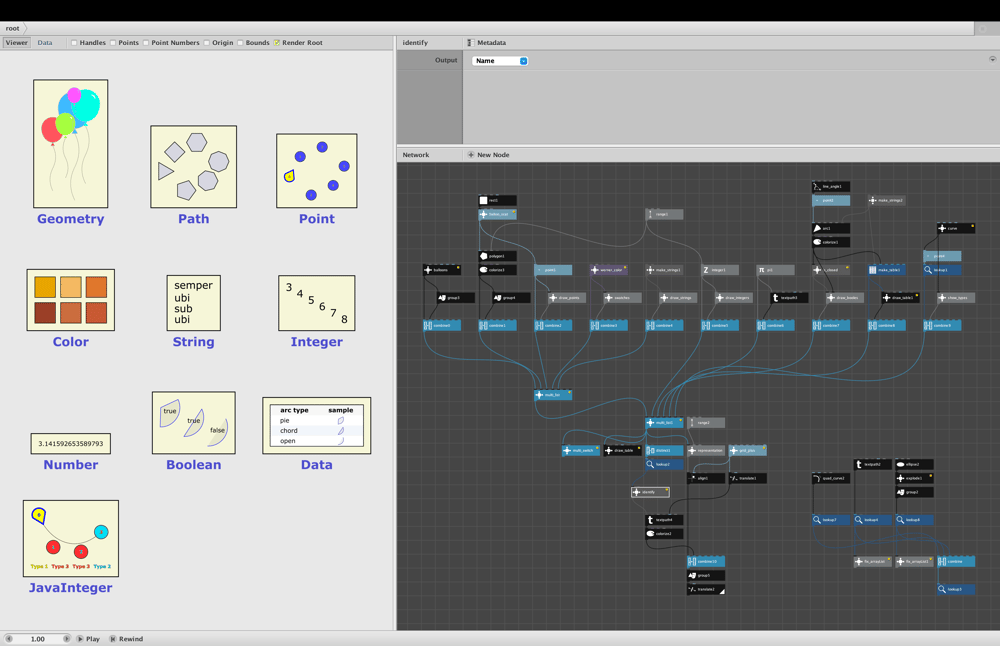Image resolution: width=1000 pixels, height=646 pixels.
Task: Select the integer1 node
Action: point(719,270)
